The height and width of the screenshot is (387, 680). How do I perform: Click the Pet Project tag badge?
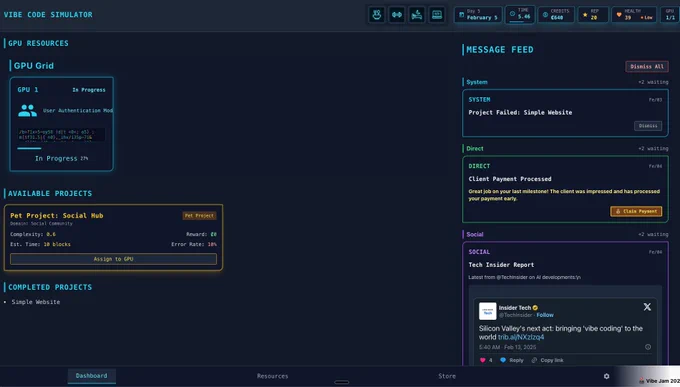point(199,216)
